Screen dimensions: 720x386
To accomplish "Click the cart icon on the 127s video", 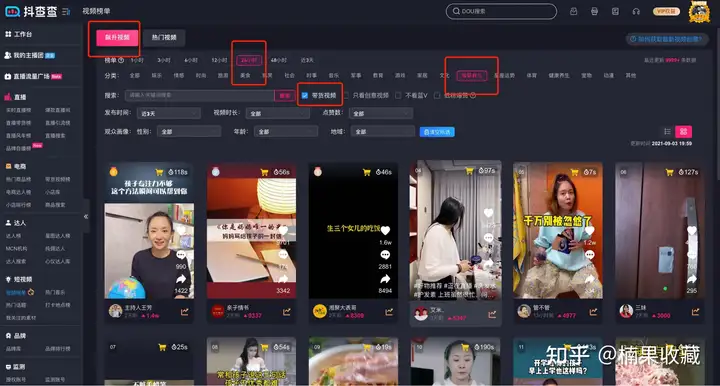I will pyautogui.click(x=669, y=172).
